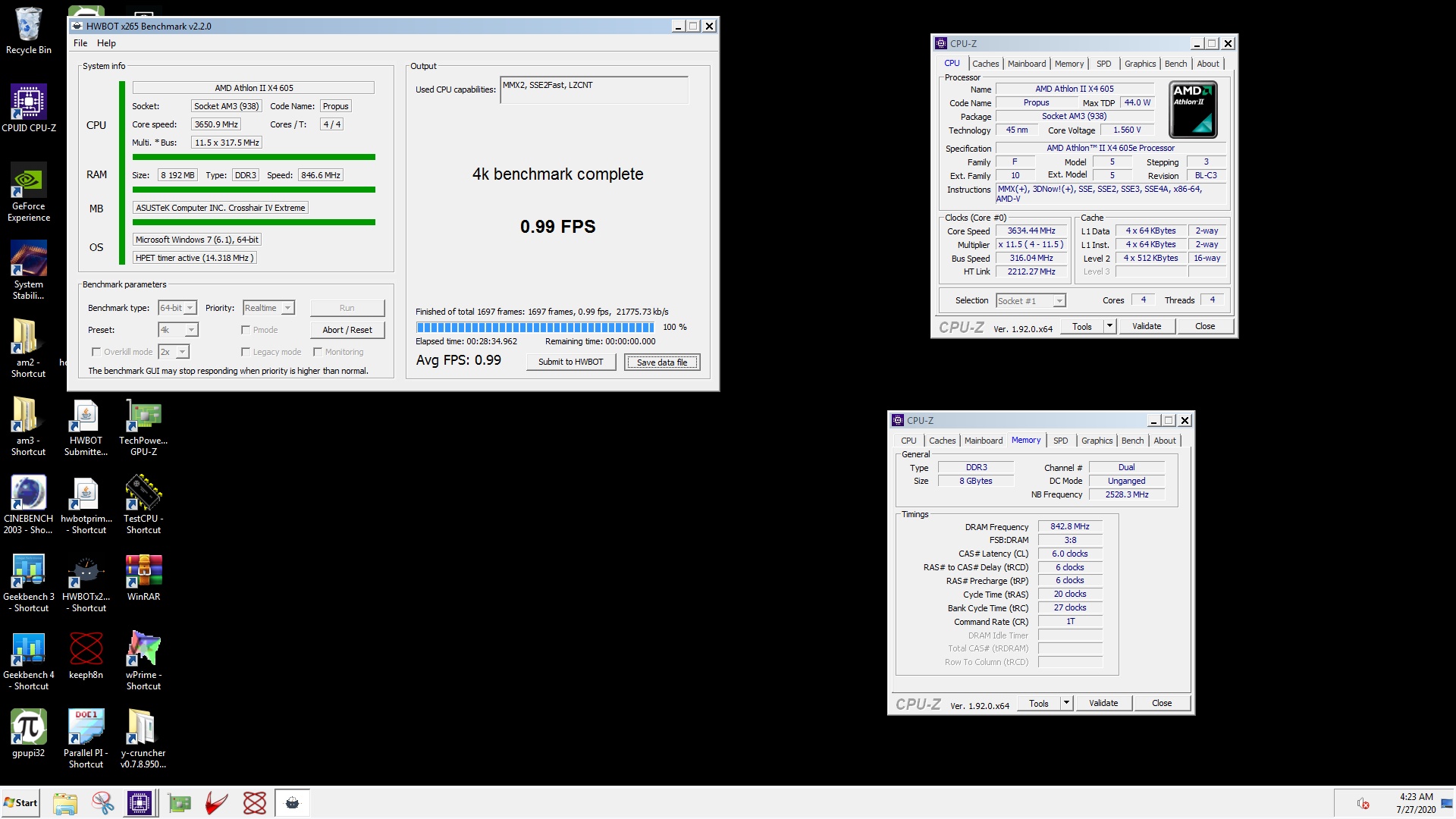Click Validate in top CPU-Z window
The width and height of the screenshot is (1456, 819).
1147,326
